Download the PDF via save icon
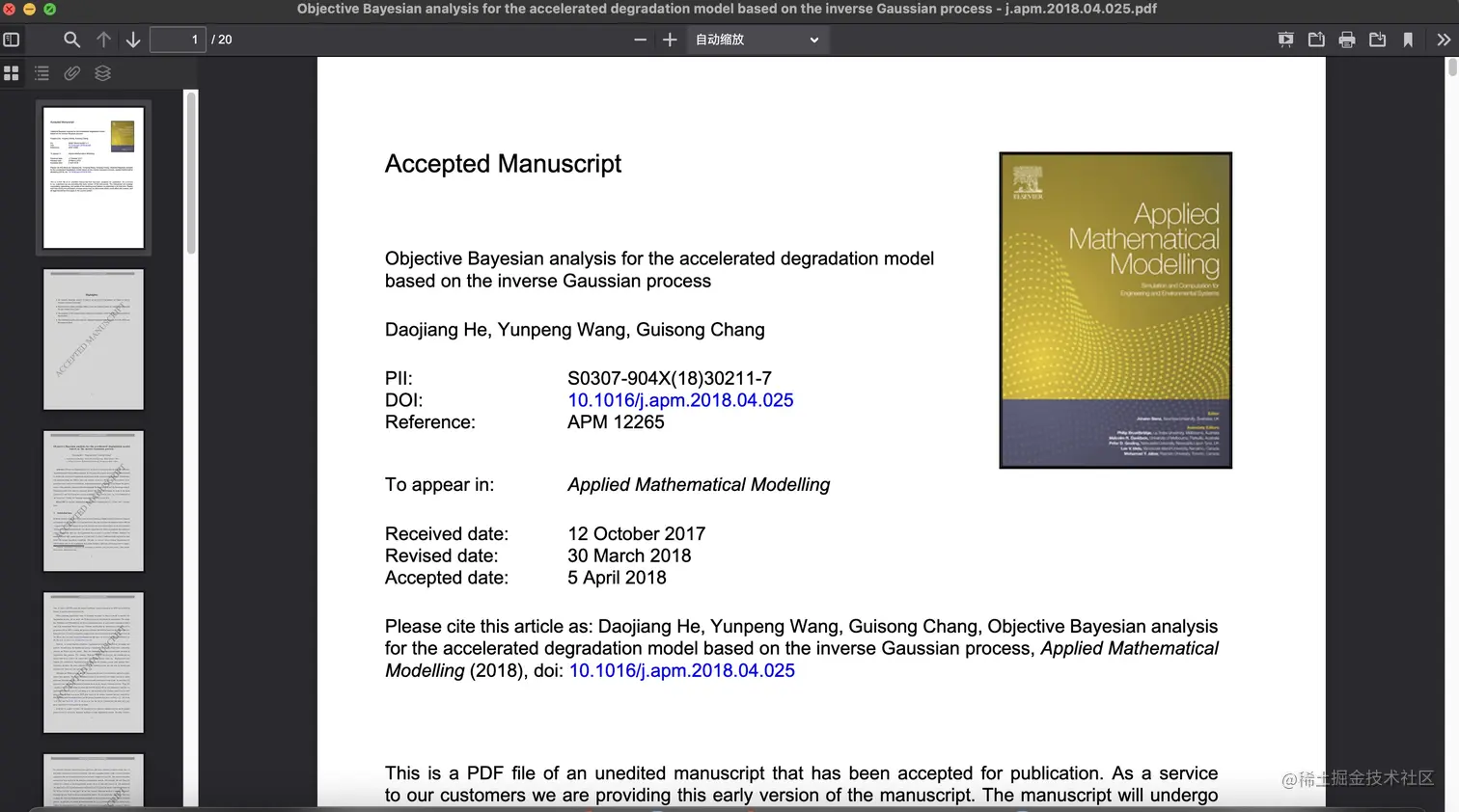The width and height of the screenshot is (1459, 812). click(x=1378, y=40)
